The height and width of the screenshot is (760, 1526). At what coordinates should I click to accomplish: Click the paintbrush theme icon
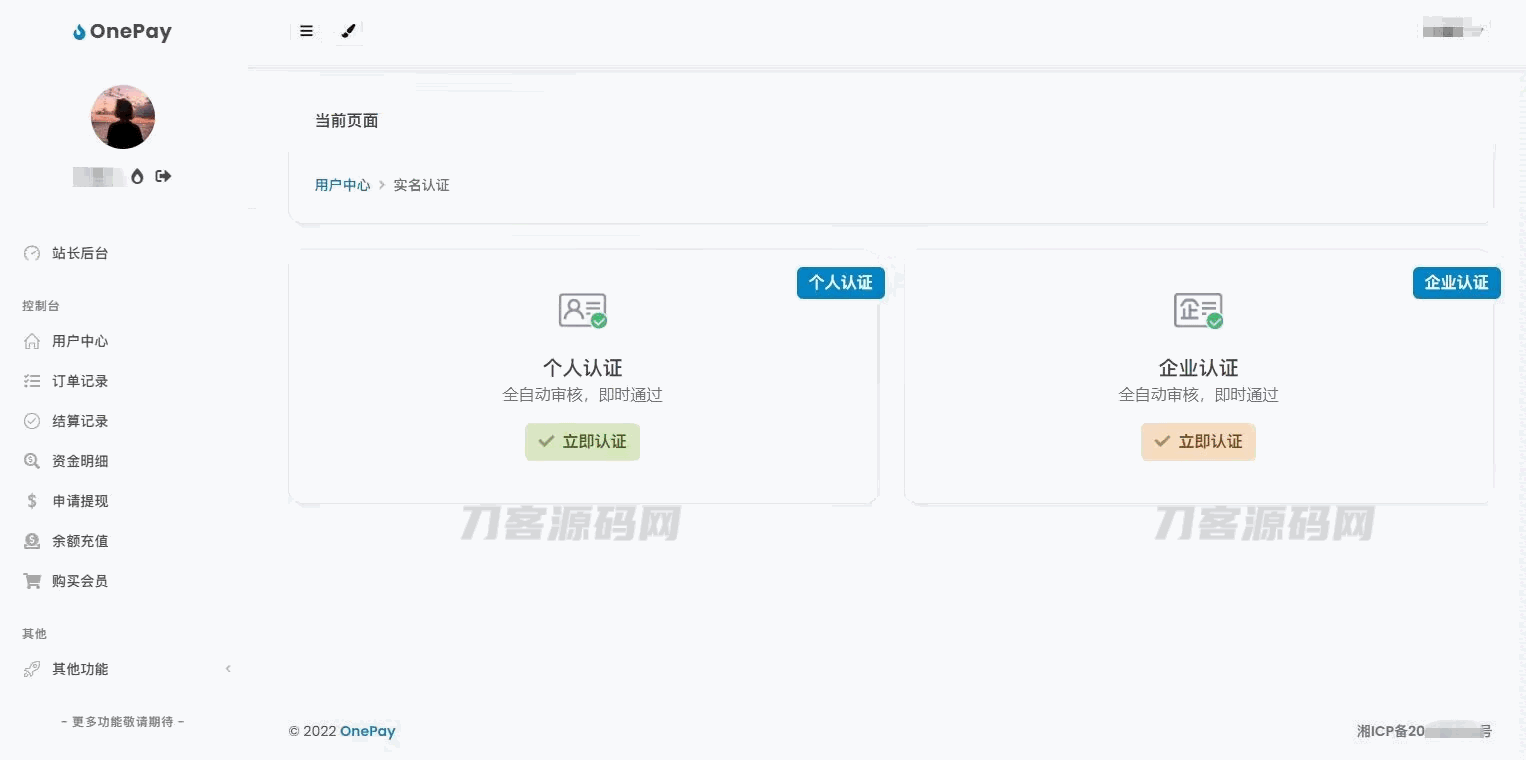point(348,31)
